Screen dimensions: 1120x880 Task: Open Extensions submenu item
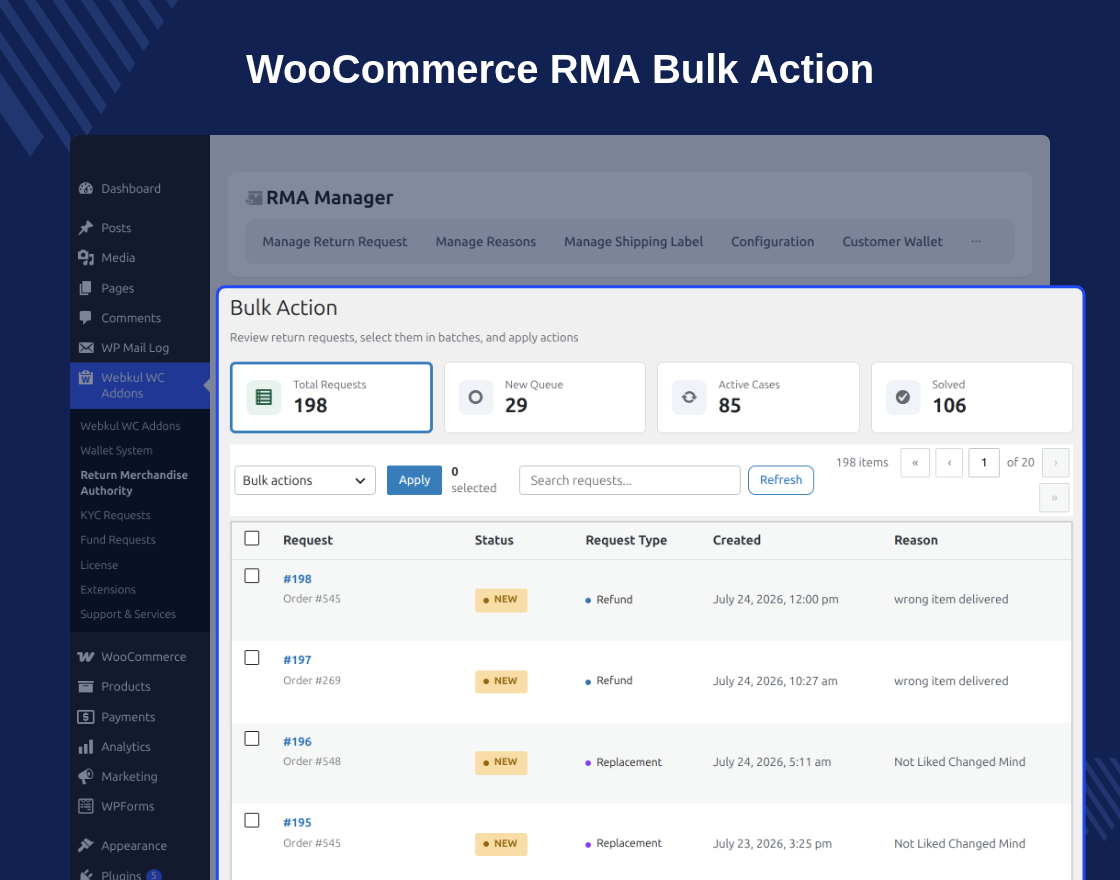coord(108,589)
